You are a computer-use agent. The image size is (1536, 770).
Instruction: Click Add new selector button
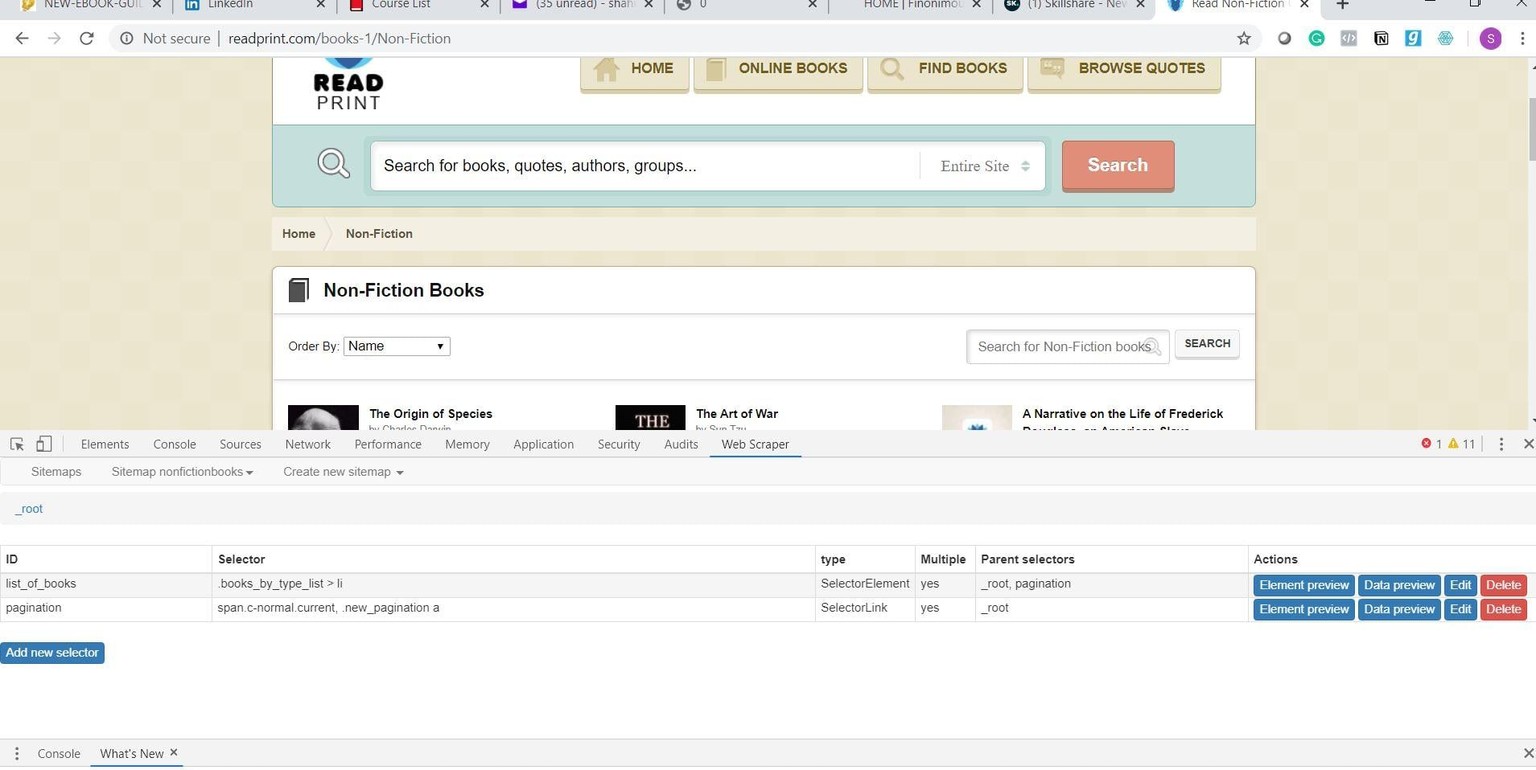click(x=52, y=653)
